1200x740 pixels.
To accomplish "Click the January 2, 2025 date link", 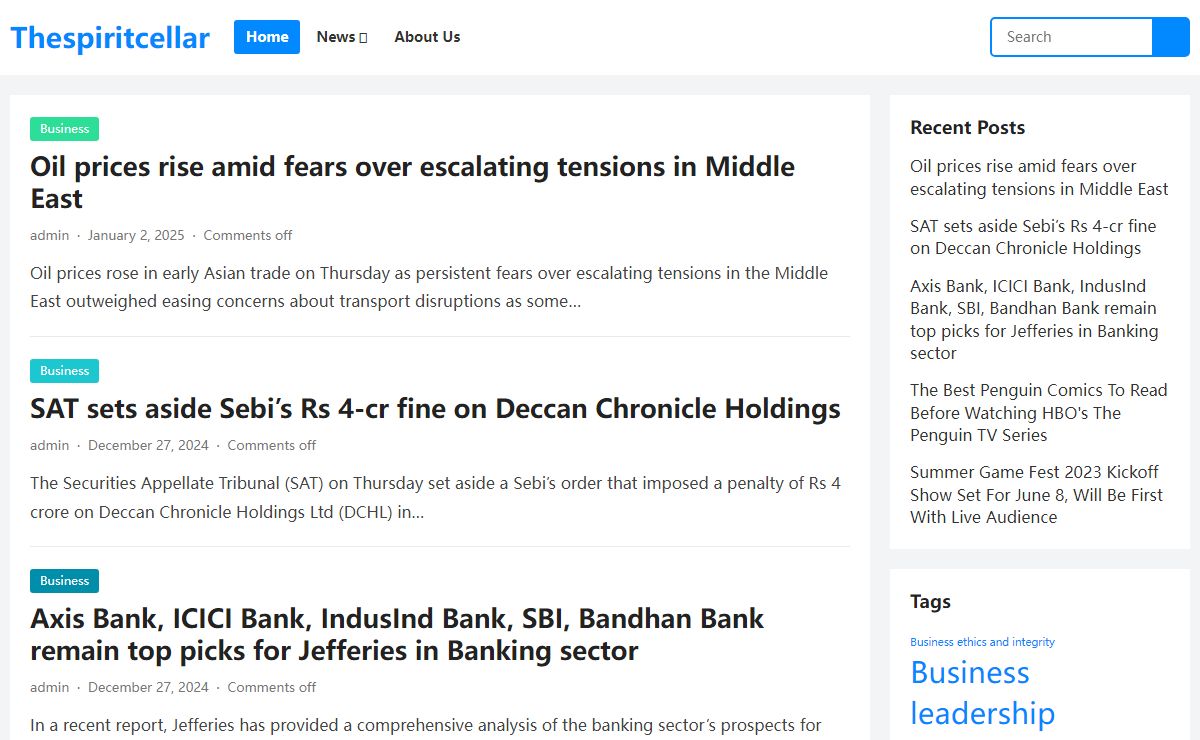I will [x=136, y=235].
